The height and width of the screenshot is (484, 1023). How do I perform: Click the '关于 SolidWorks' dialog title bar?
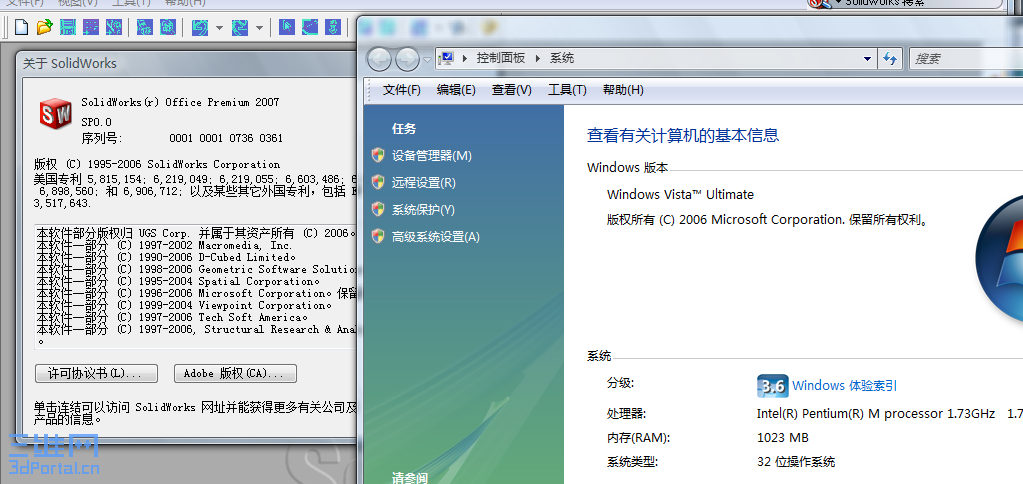click(x=187, y=63)
